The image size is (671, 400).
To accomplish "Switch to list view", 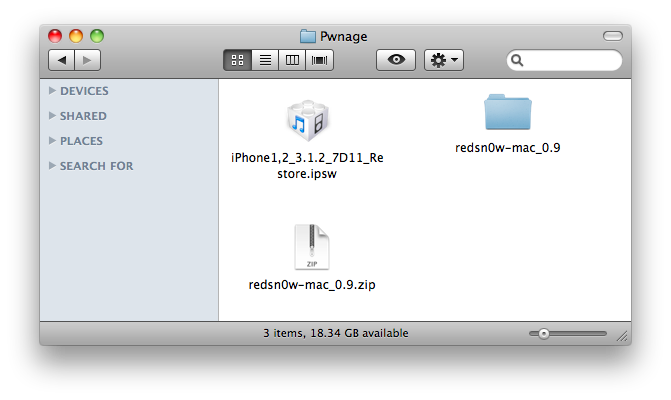I will [x=265, y=60].
